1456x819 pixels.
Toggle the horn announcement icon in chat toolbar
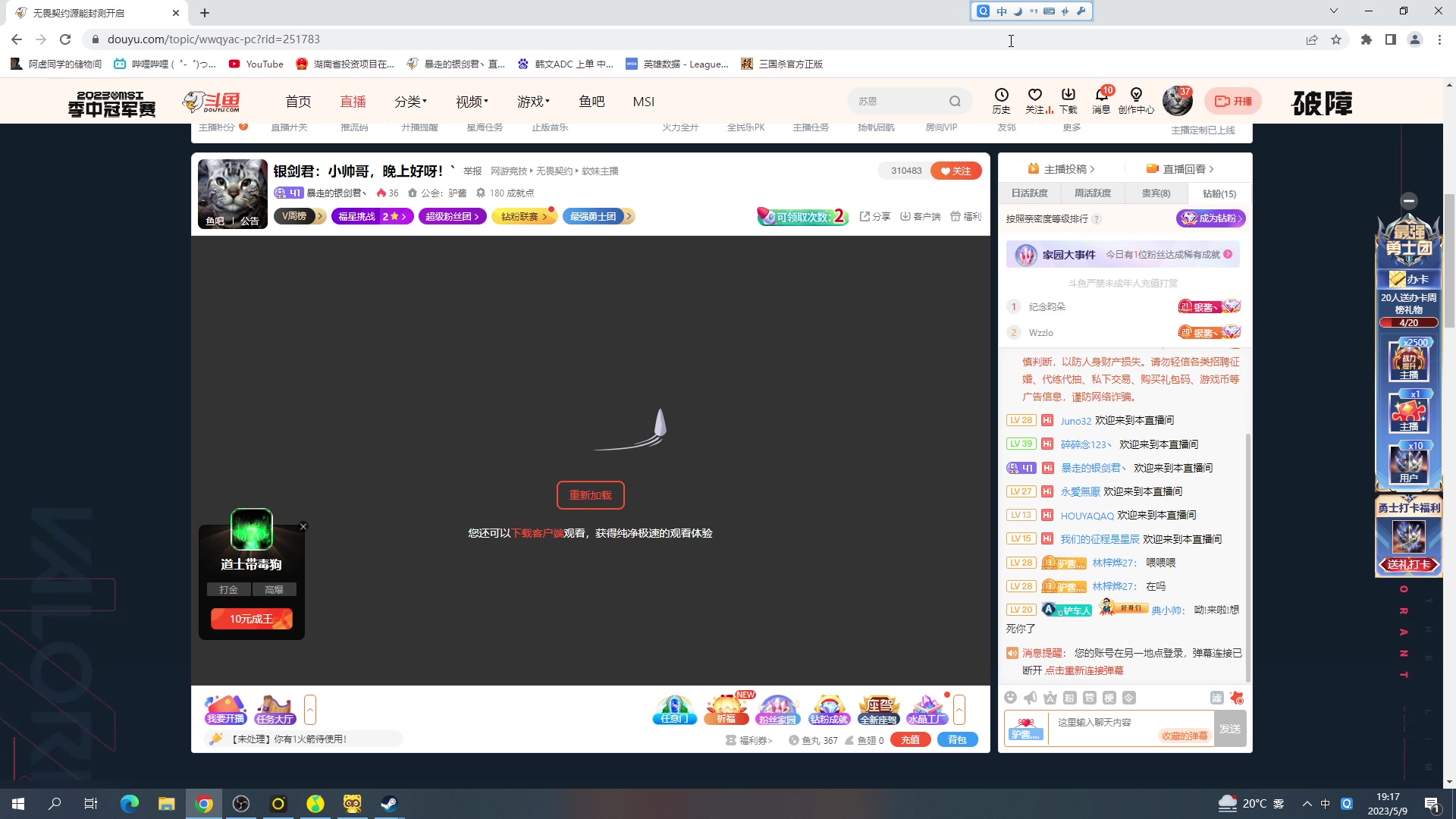(x=1030, y=698)
